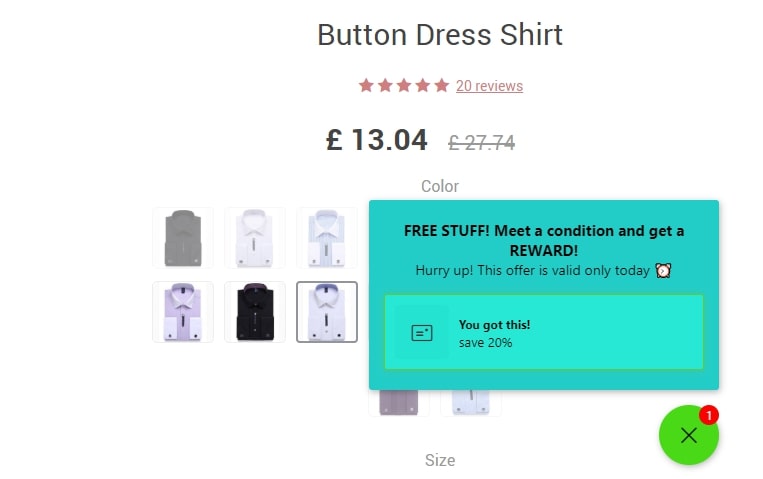This screenshot has height=479, width=763.
Task: Click the five-star rating icons
Action: (404, 86)
